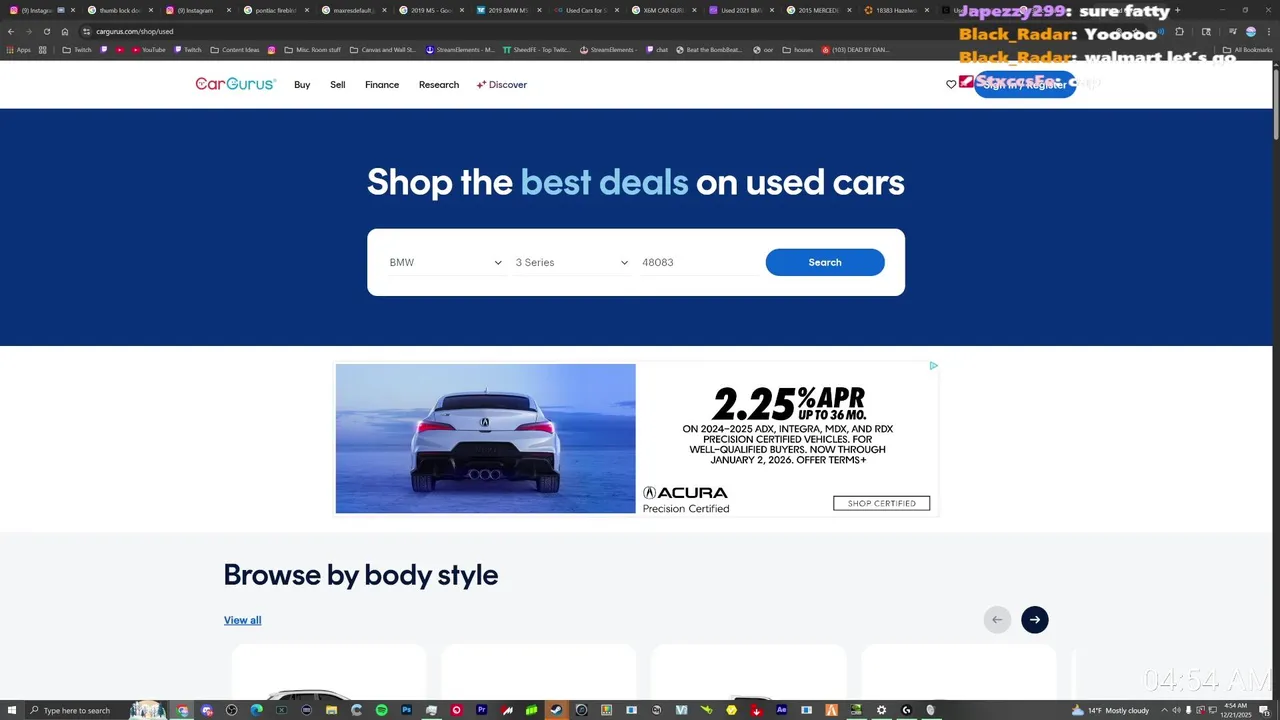Image resolution: width=1280 pixels, height=720 pixels.
Task: Open the Apps bookmarks shortcut
Action: [x=19, y=49]
